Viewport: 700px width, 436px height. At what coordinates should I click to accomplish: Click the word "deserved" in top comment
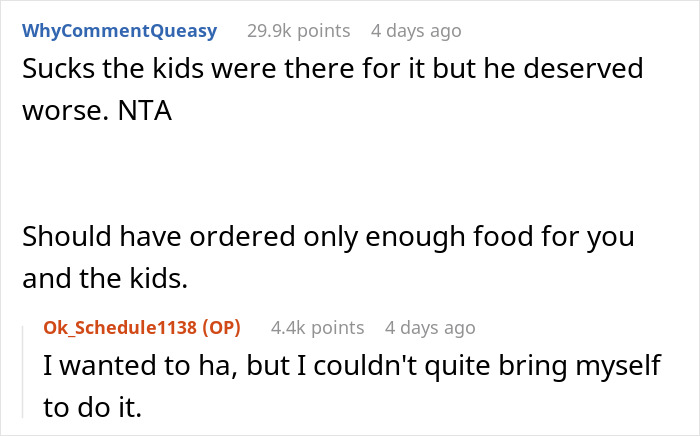(x=583, y=69)
